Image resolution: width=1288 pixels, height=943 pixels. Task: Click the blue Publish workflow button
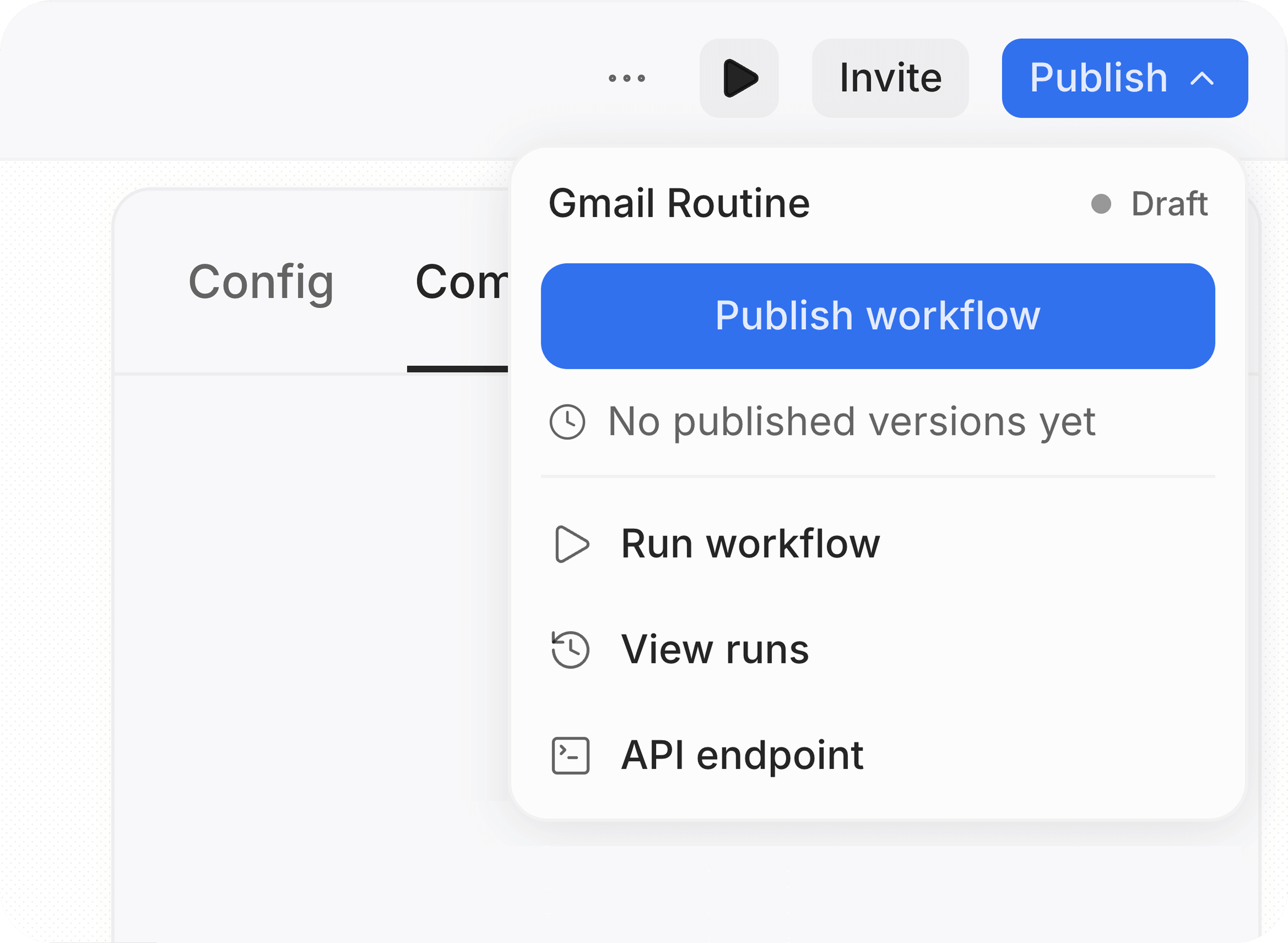(878, 316)
